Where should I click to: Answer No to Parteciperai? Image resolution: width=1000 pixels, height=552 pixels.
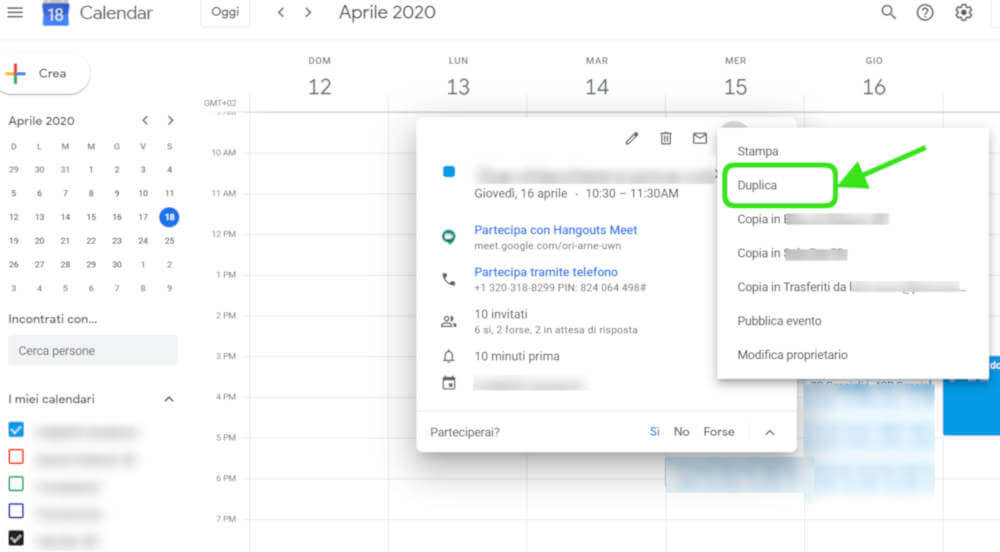click(x=681, y=432)
